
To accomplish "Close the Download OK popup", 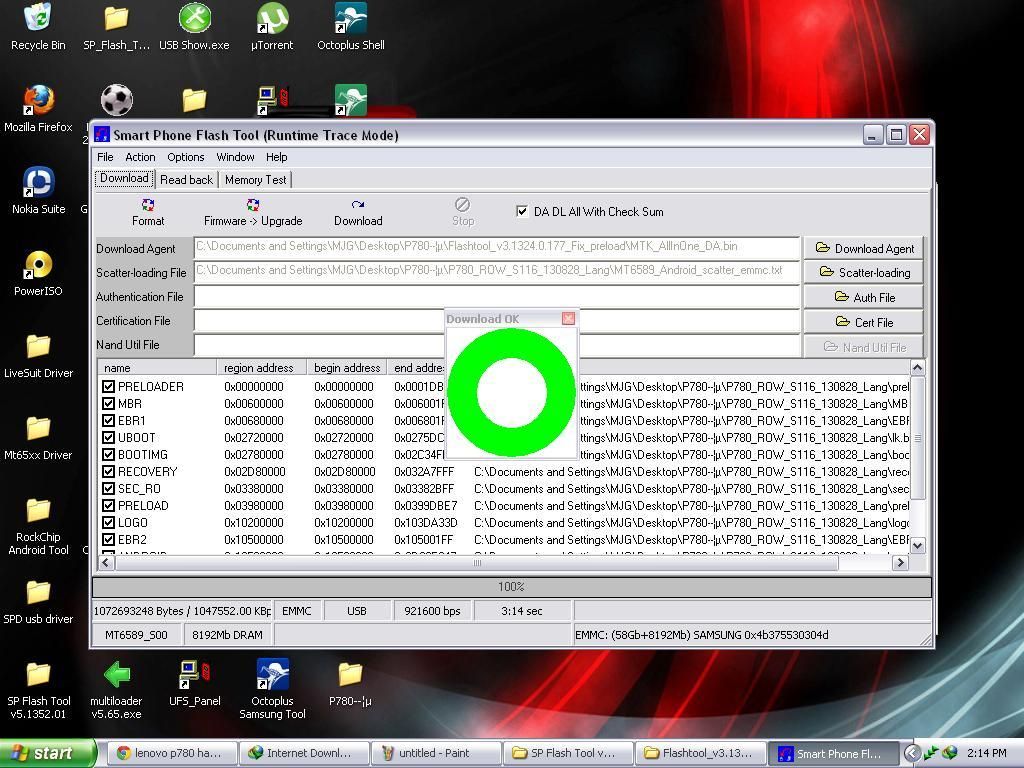I will click(568, 318).
